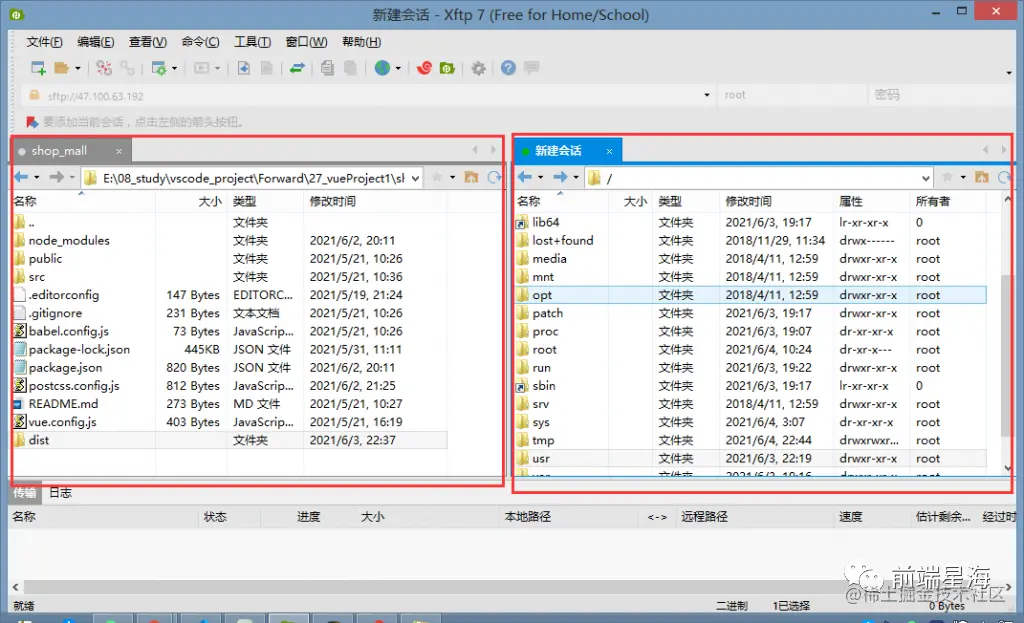Click the New Session toolbar icon
The image size is (1024, 623).
pos(38,68)
